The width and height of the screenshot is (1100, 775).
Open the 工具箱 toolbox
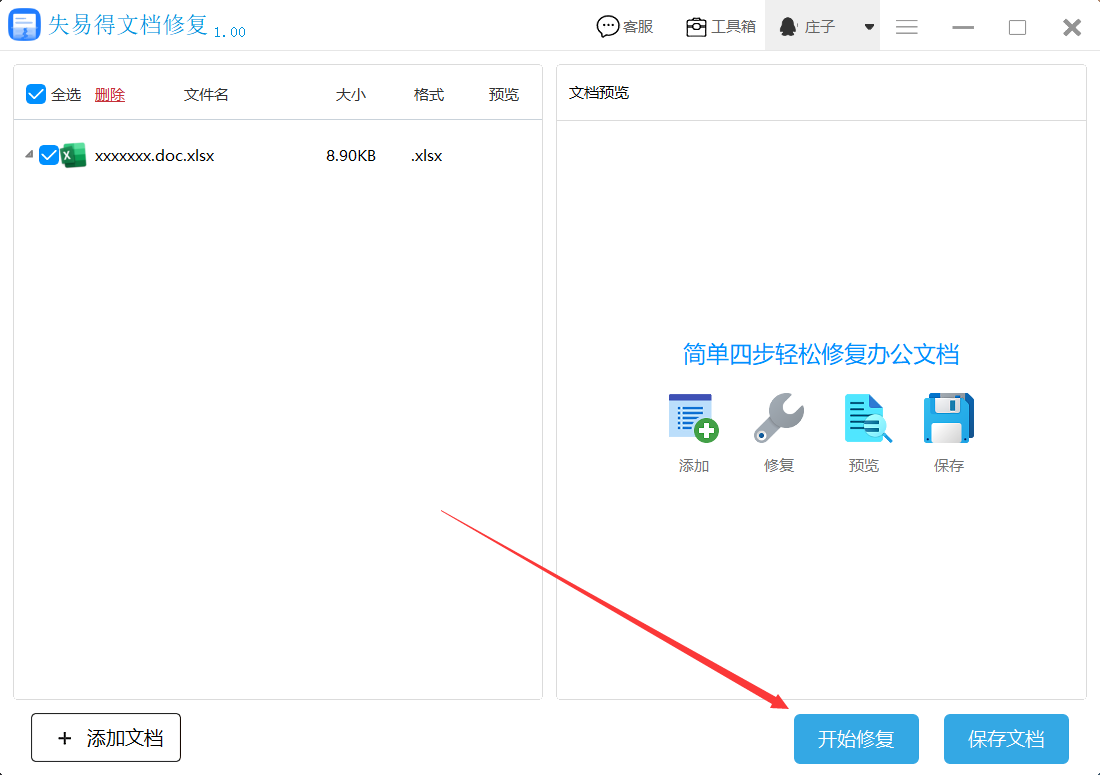point(721,27)
